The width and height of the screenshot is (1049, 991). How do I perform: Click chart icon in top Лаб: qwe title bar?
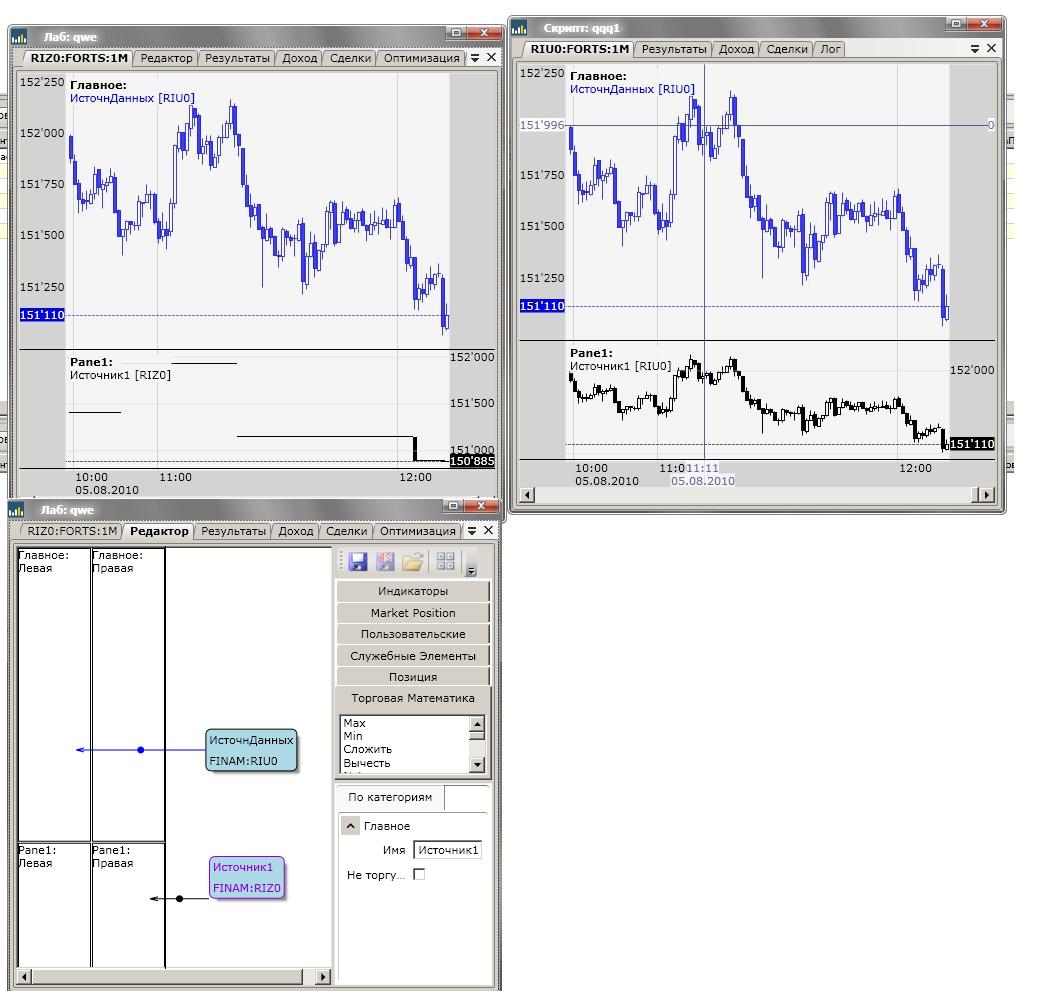pos(19,37)
